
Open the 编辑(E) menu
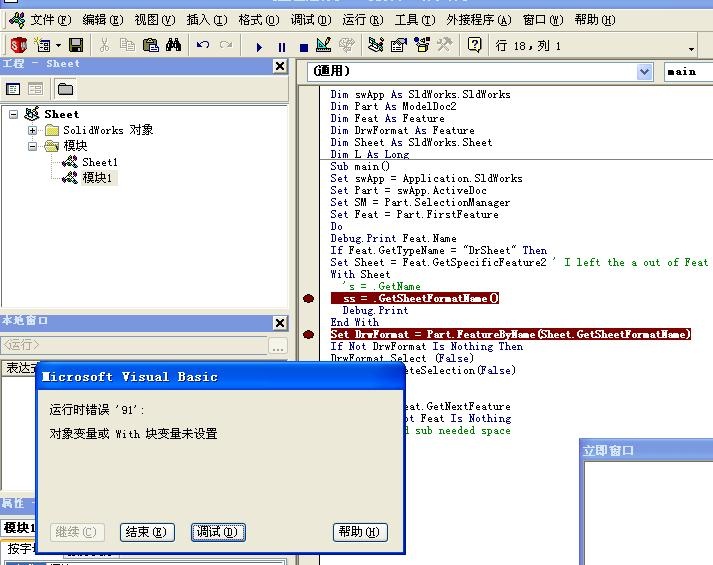pyautogui.click(x=103, y=20)
